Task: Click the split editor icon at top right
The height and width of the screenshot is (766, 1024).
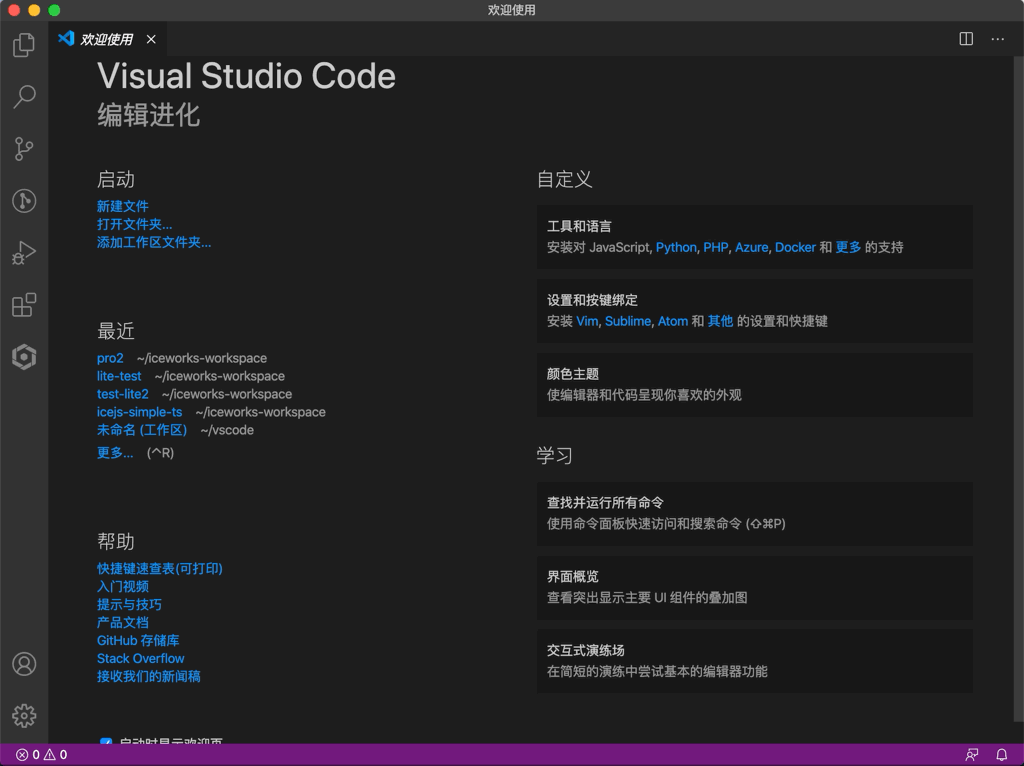Action: pos(965,39)
